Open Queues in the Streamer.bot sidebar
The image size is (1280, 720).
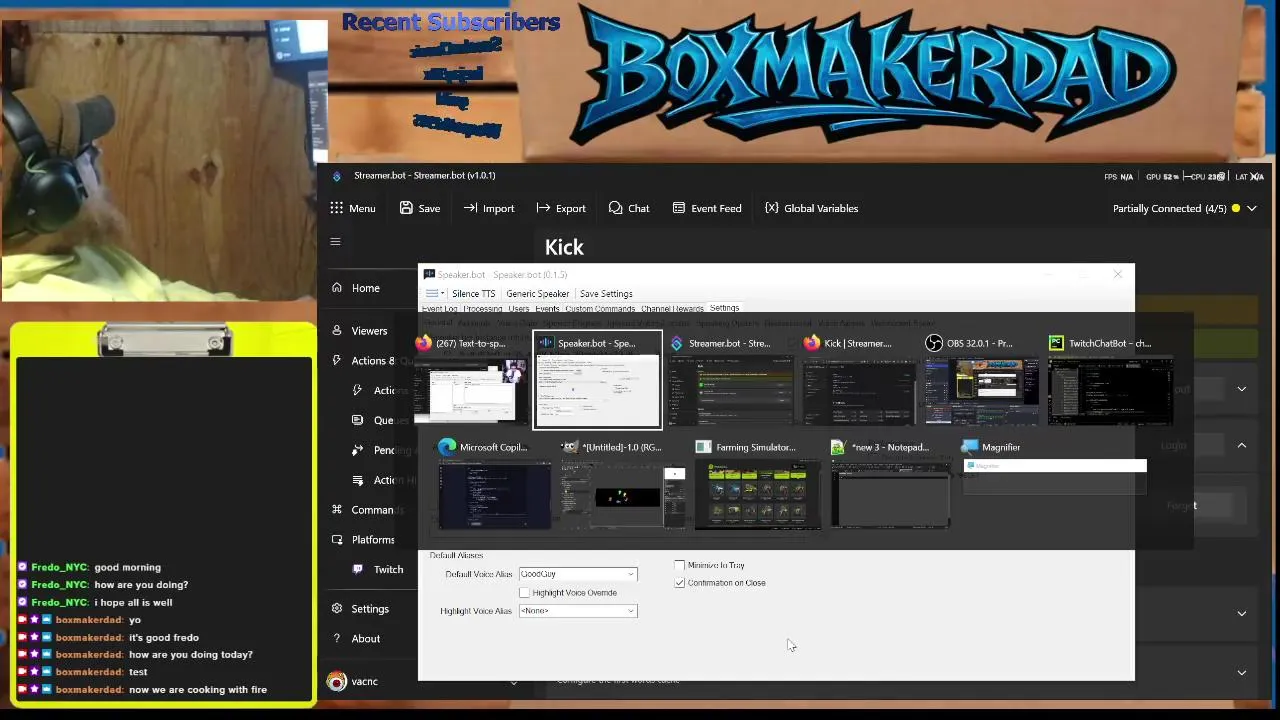click(x=383, y=420)
